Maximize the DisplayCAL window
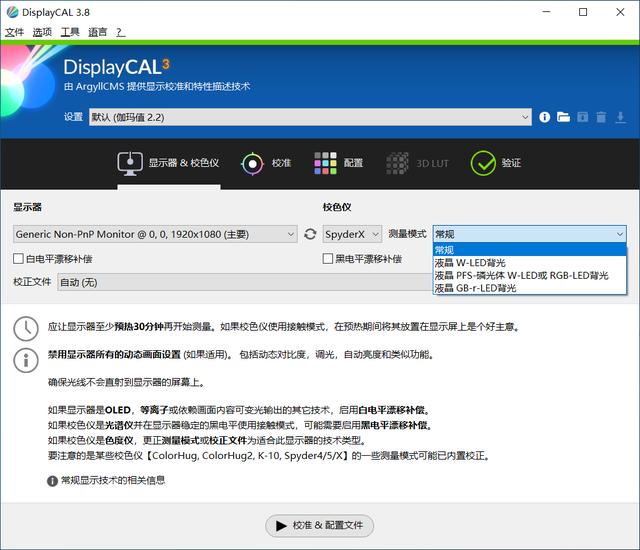 583,12
